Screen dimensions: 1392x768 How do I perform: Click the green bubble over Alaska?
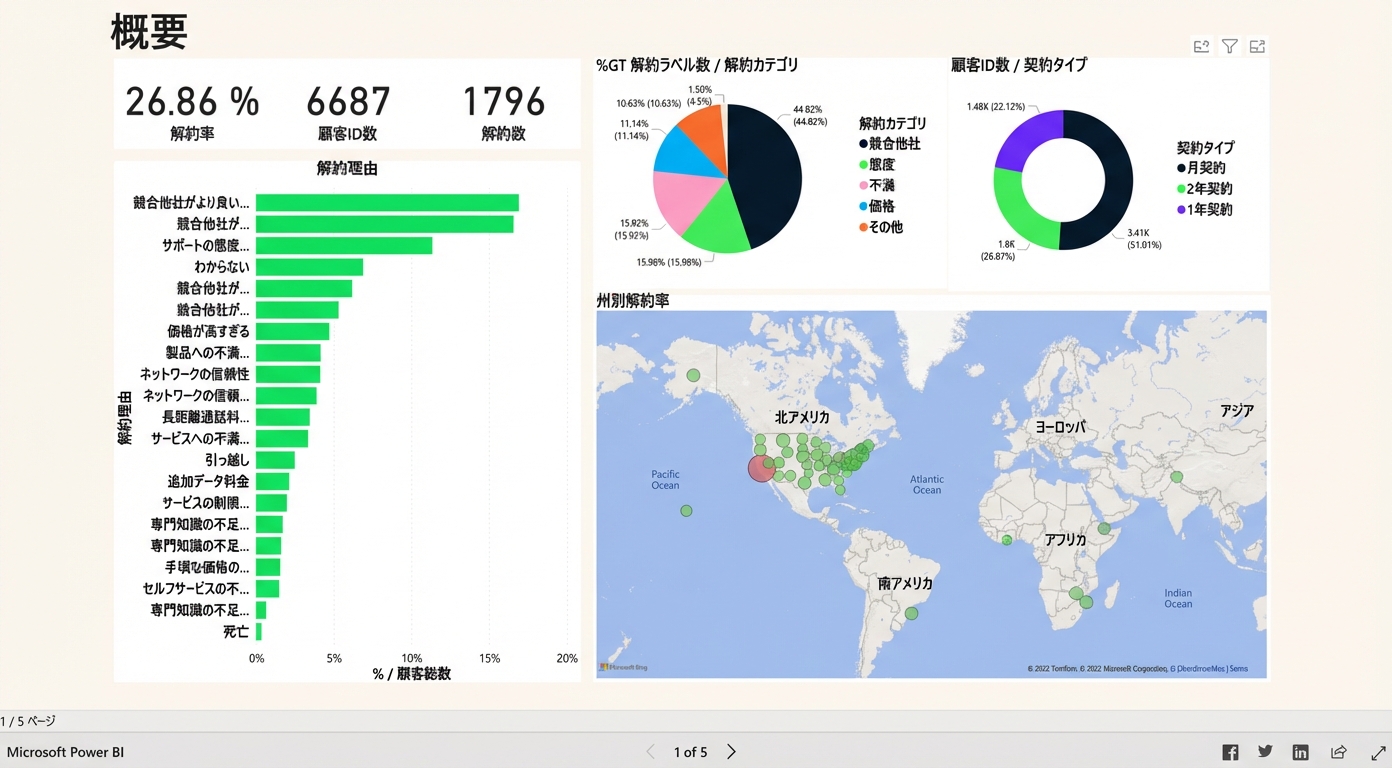(693, 376)
